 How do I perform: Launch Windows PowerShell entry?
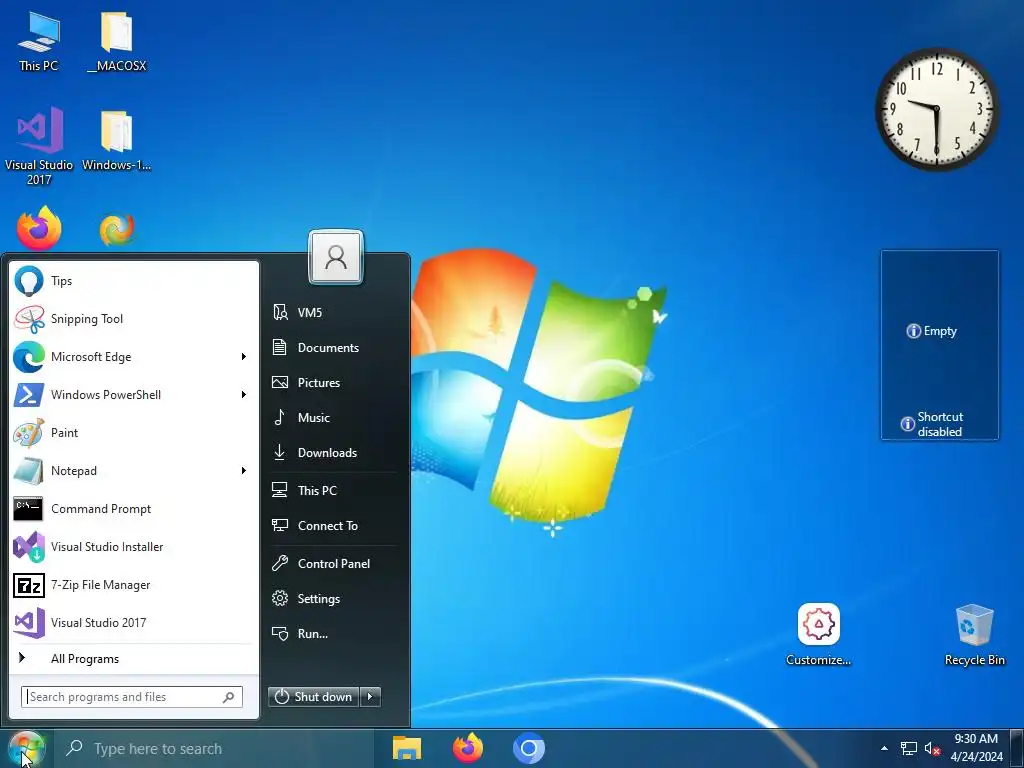pos(133,394)
